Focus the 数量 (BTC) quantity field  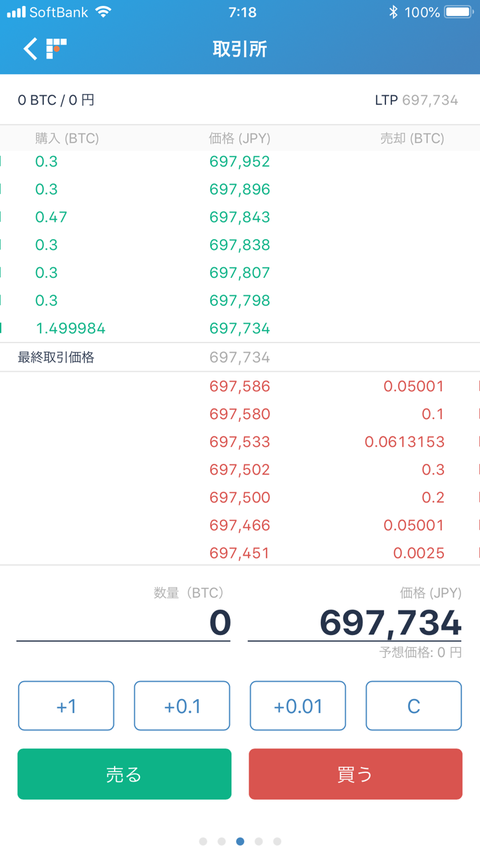(124, 623)
